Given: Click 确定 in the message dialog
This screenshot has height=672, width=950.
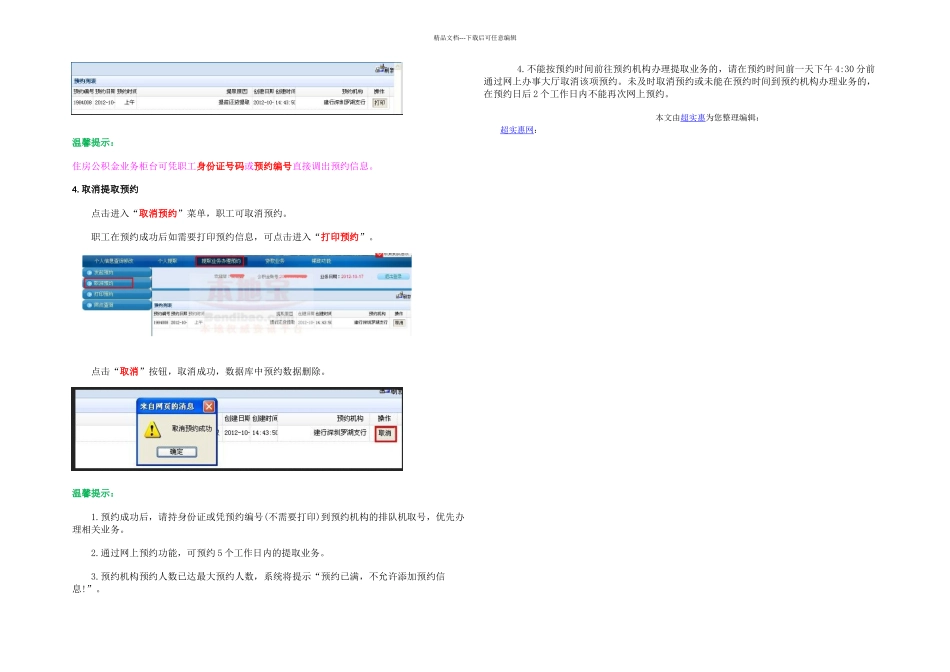Looking at the screenshot, I should tap(176, 451).
